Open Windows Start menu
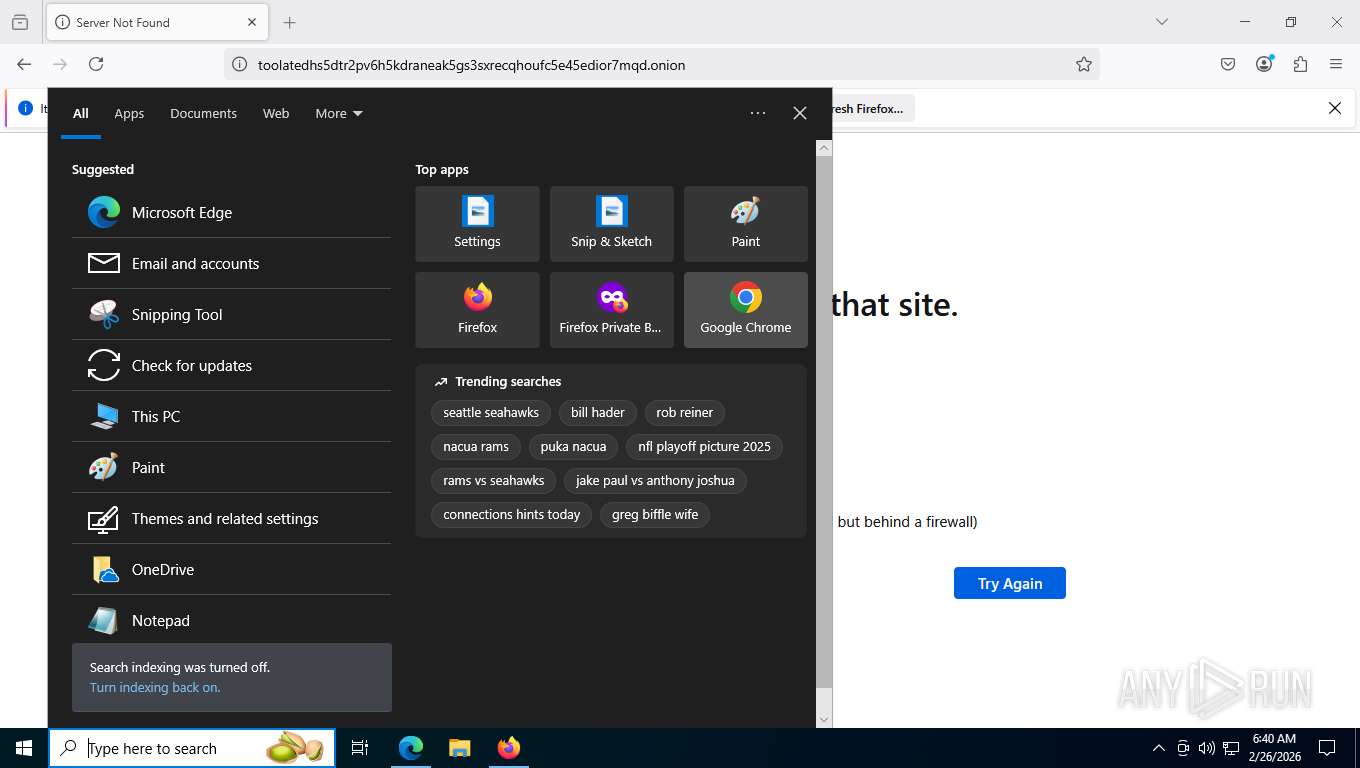This screenshot has width=1360, height=768. pos(24,748)
